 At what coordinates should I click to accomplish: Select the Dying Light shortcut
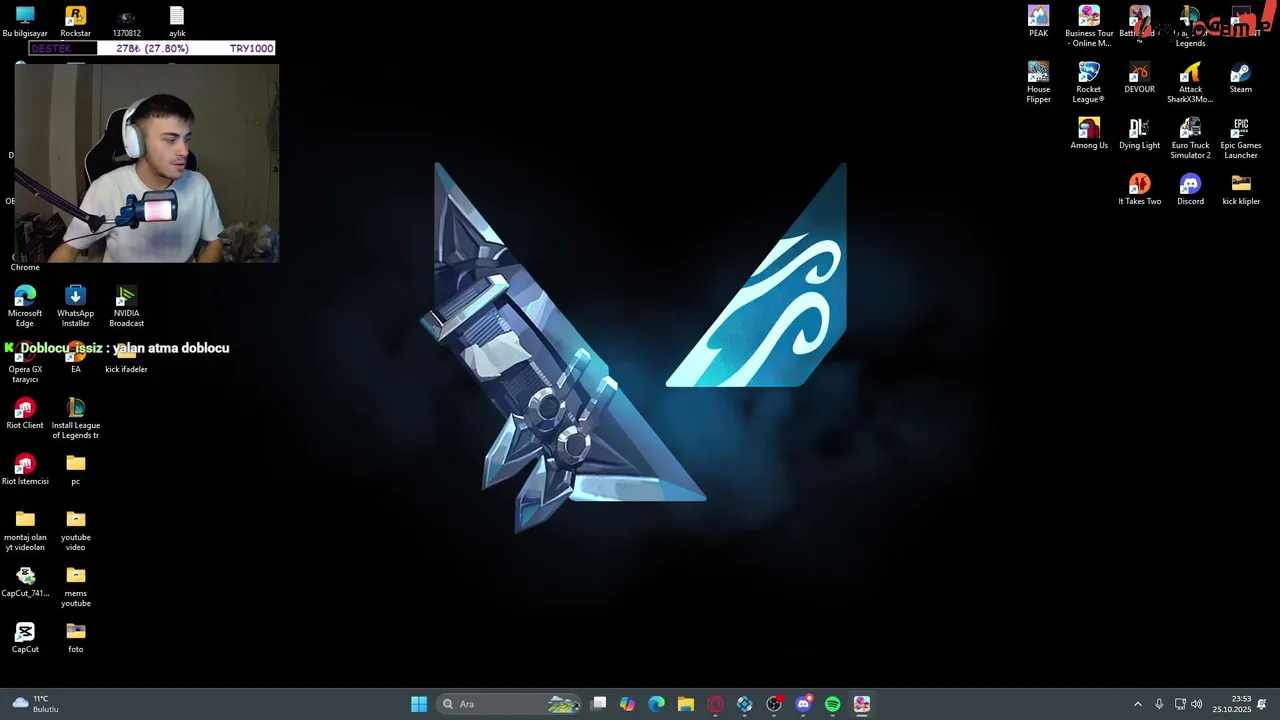pos(1139,133)
